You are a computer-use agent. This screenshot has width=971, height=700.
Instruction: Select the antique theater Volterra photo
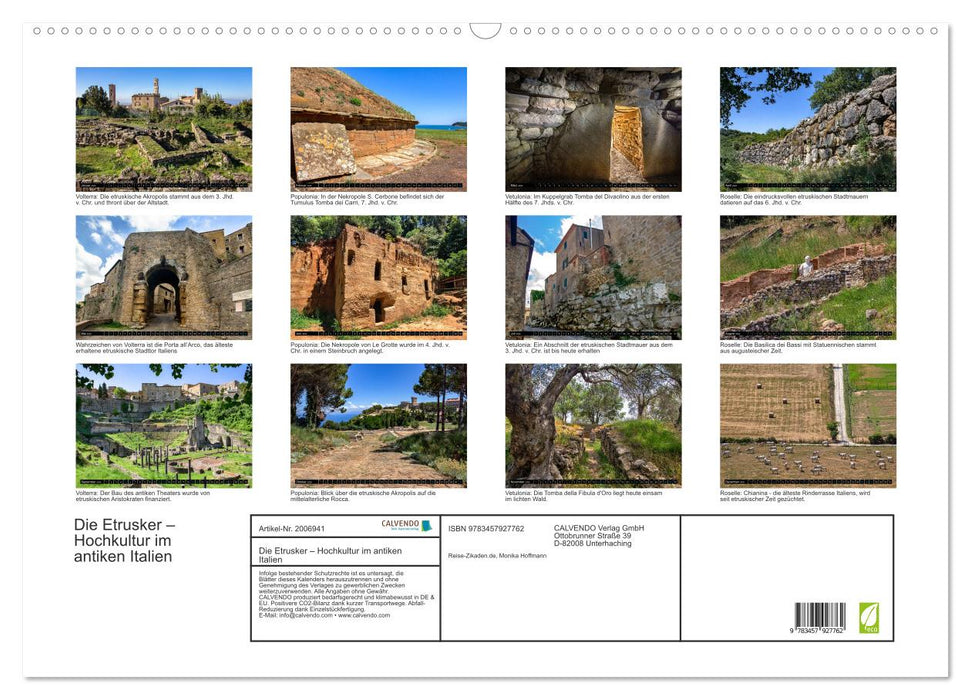(164, 425)
